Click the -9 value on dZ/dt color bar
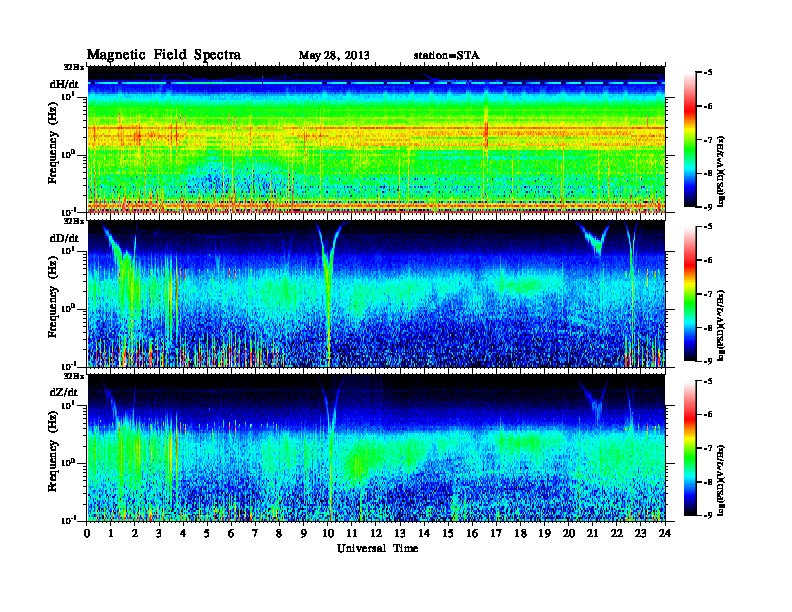 708,515
